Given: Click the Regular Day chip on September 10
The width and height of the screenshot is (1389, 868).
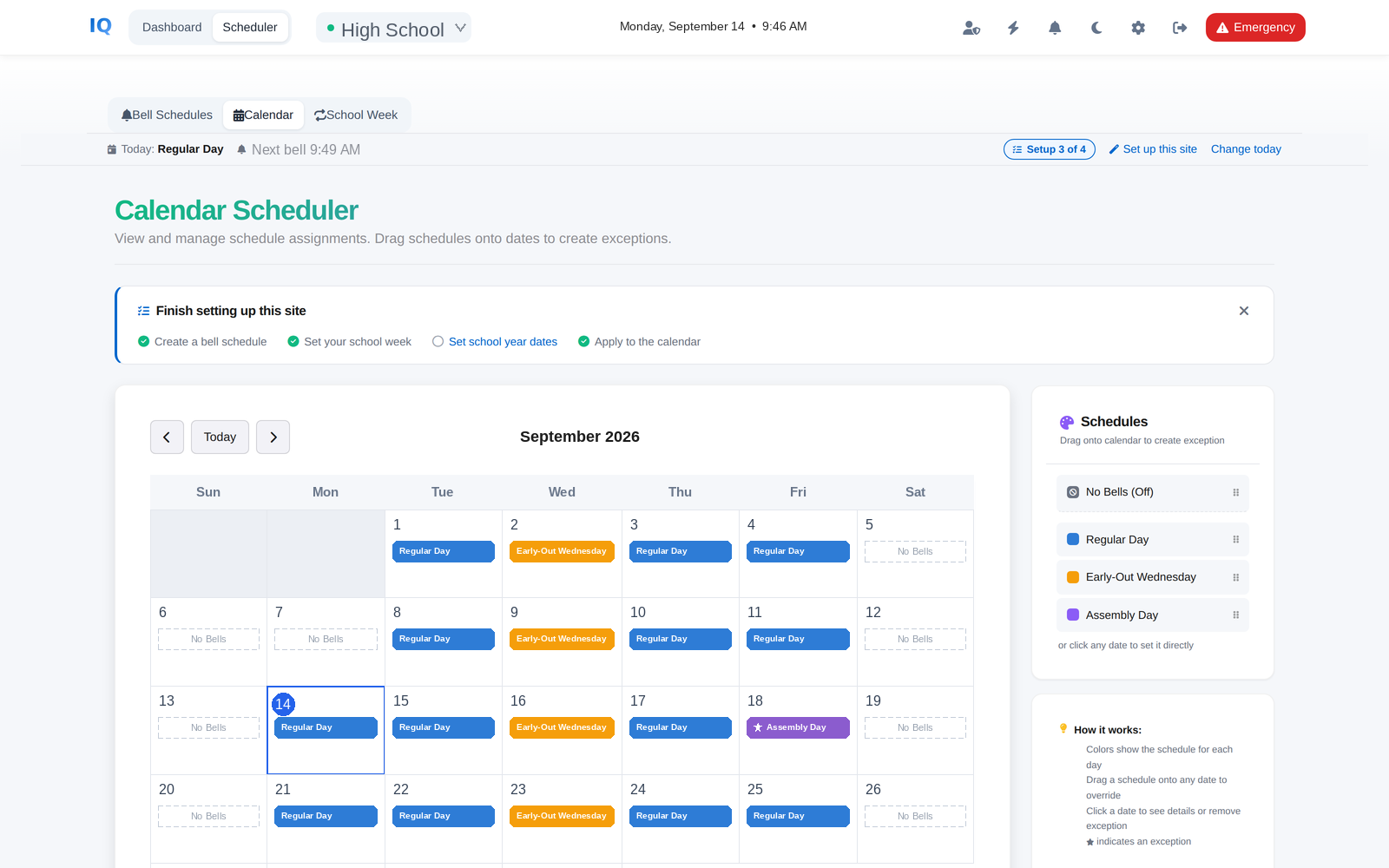Looking at the screenshot, I should pos(681,639).
